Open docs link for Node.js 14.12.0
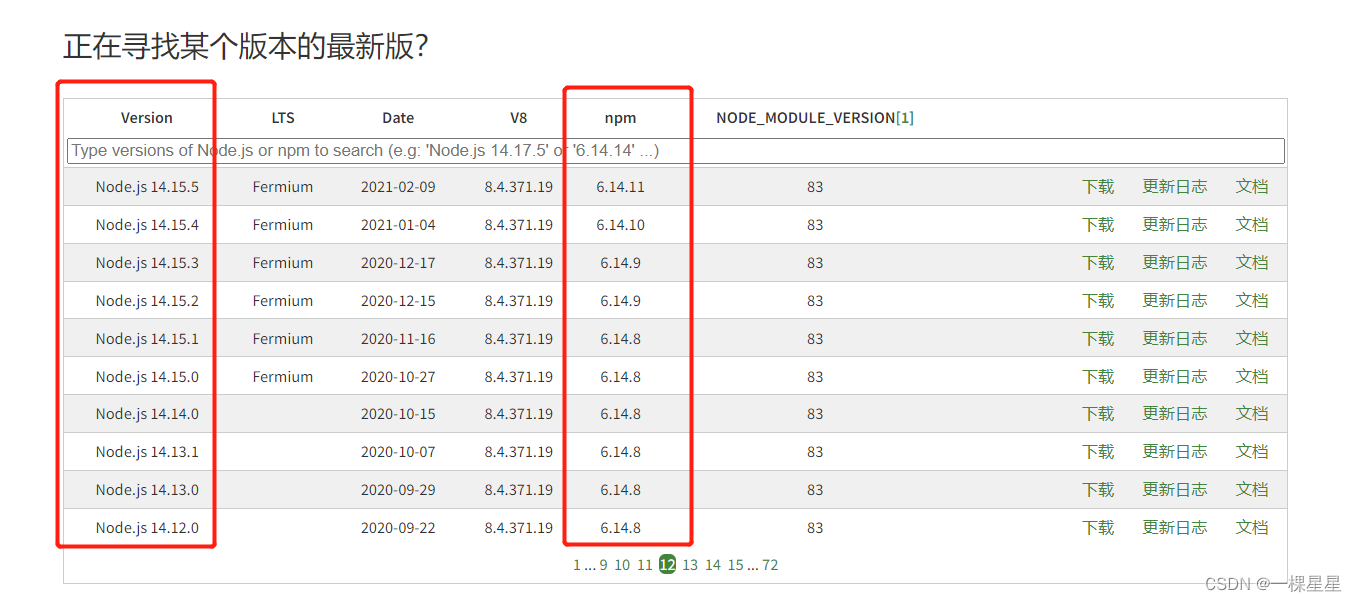 [x=1252, y=528]
